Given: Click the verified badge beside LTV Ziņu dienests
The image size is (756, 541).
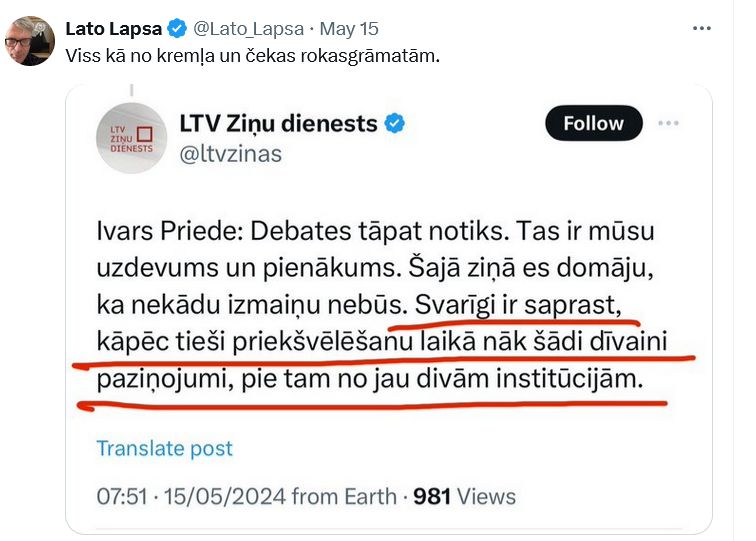Looking at the screenshot, I should 396,124.
